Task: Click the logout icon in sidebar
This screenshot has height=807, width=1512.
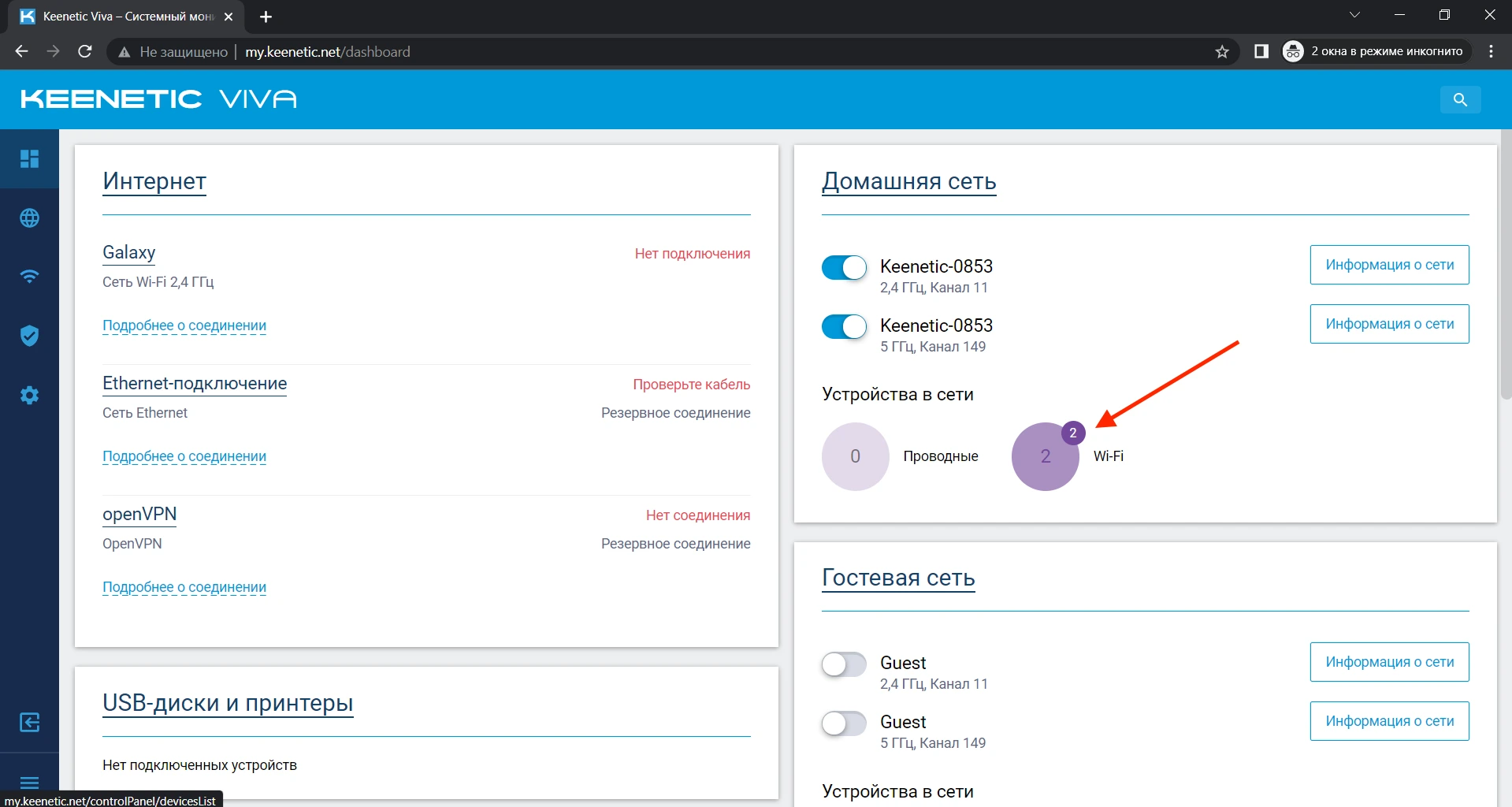Action: pyautogui.click(x=29, y=722)
